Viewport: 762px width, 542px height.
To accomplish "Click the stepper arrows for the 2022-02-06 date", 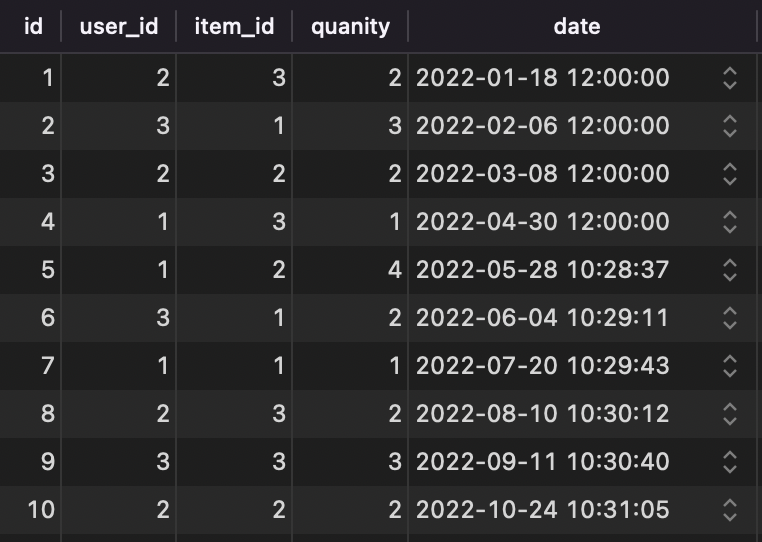I will coord(730,126).
